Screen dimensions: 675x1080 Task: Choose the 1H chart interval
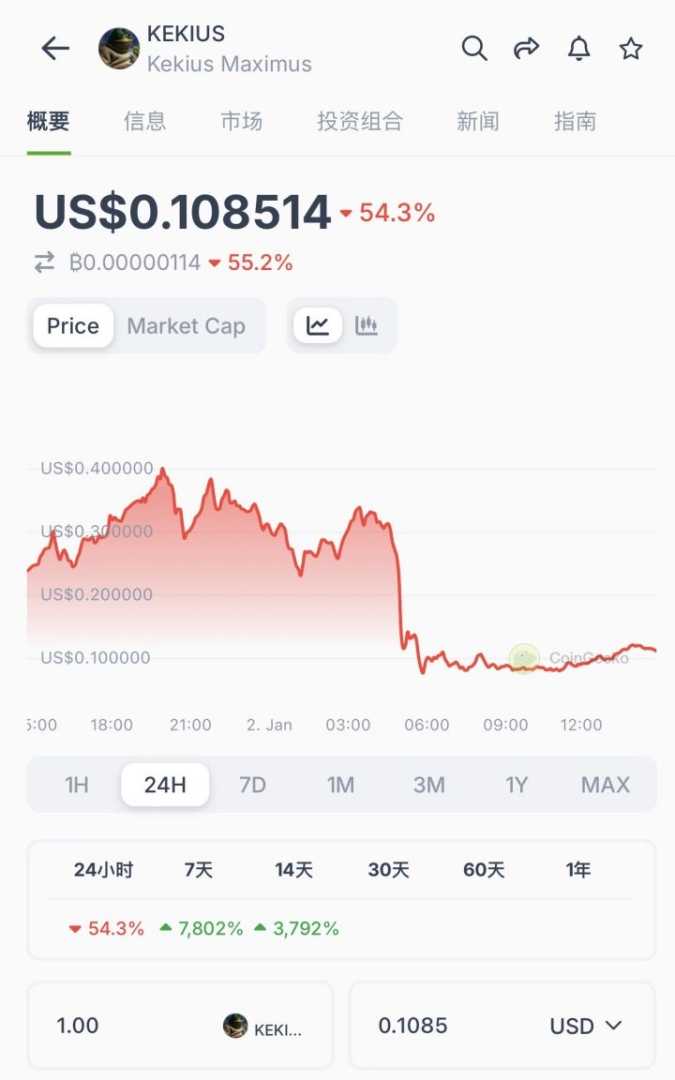[x=77, y=785]
